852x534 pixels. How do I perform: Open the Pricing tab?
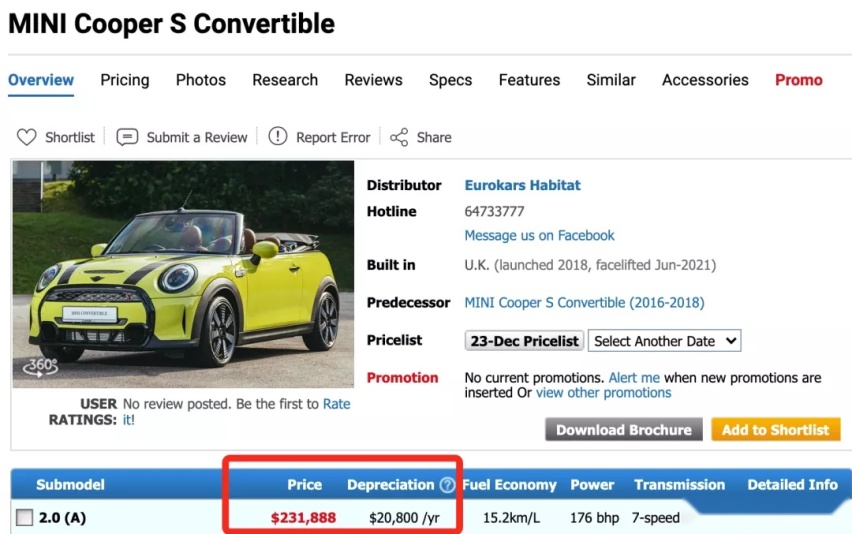(x=124, y=80)
